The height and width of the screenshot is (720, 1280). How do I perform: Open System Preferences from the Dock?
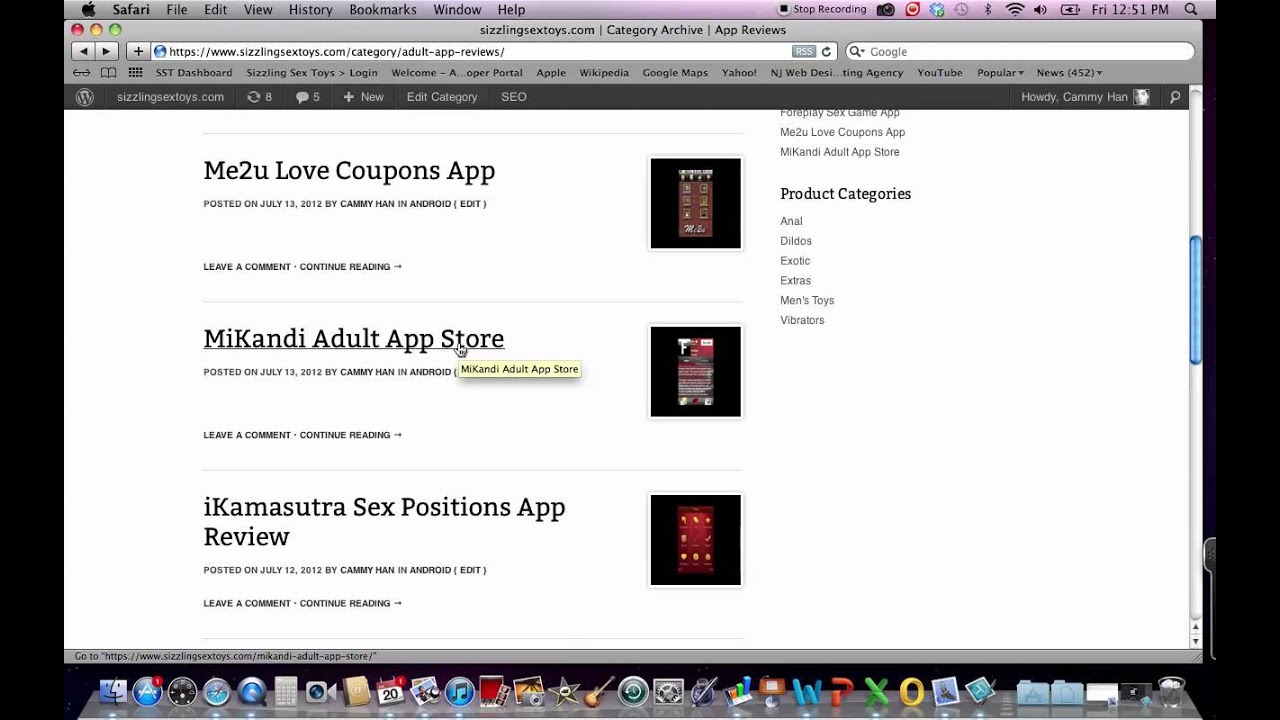tap(668, 691)
